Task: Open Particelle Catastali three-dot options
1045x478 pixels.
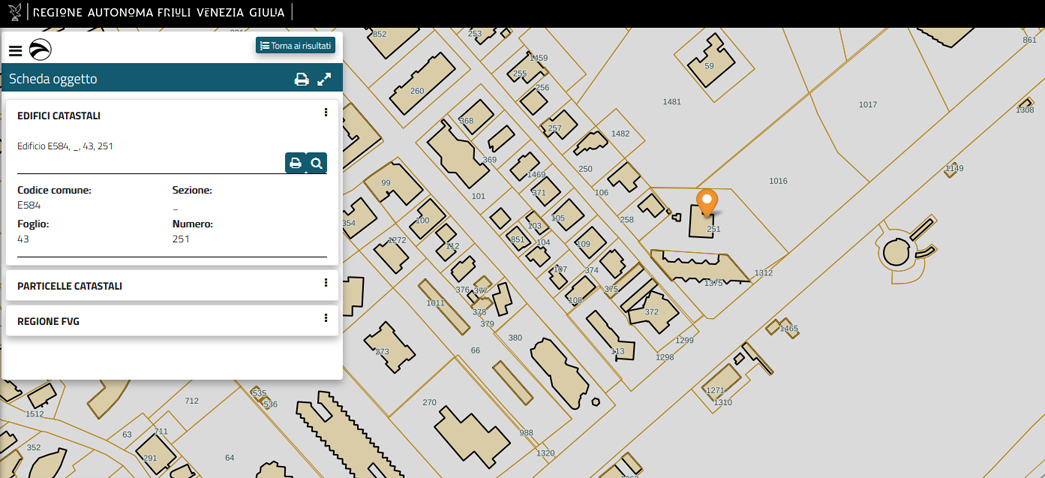Action: 325,283
